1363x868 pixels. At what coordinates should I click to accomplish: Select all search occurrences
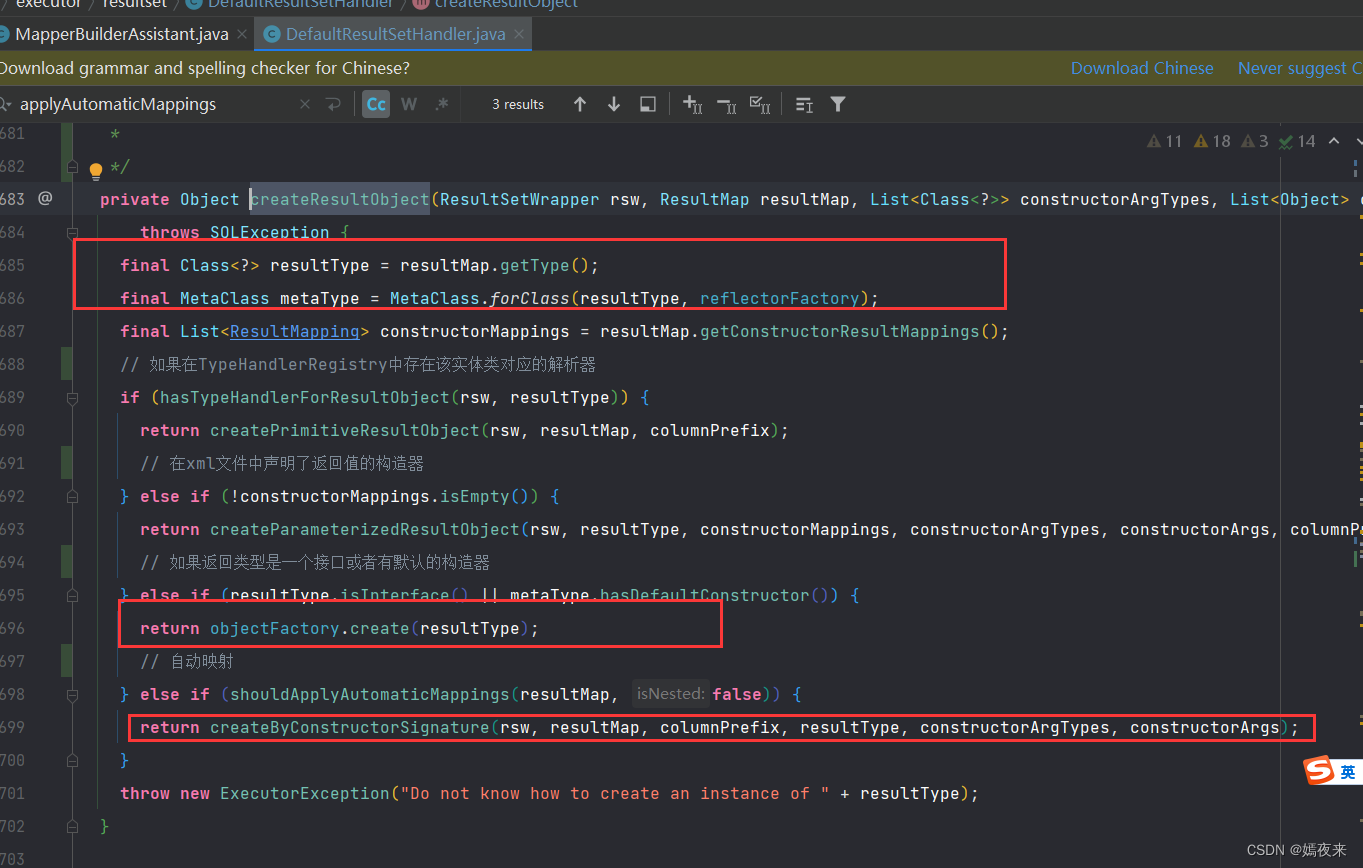click(760, 104)
